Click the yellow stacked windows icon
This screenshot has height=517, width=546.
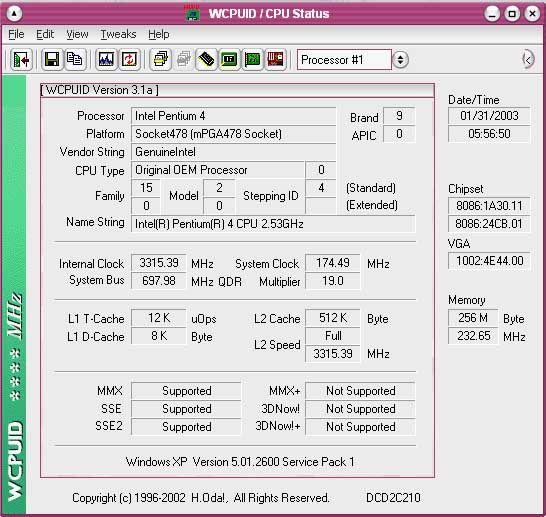(160, 60)
